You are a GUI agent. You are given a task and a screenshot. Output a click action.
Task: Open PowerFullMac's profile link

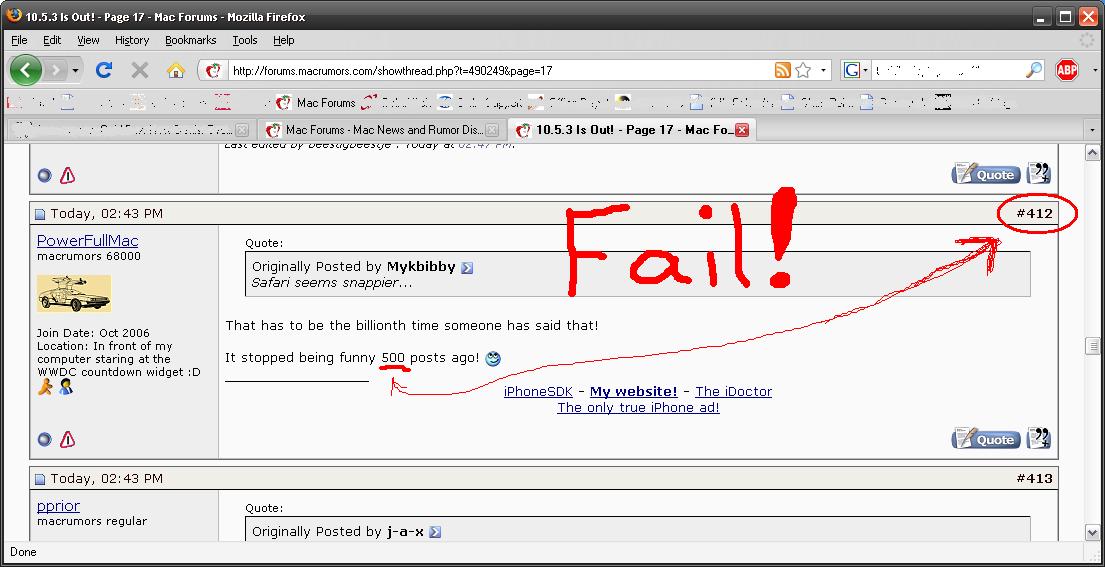point(88,241)
